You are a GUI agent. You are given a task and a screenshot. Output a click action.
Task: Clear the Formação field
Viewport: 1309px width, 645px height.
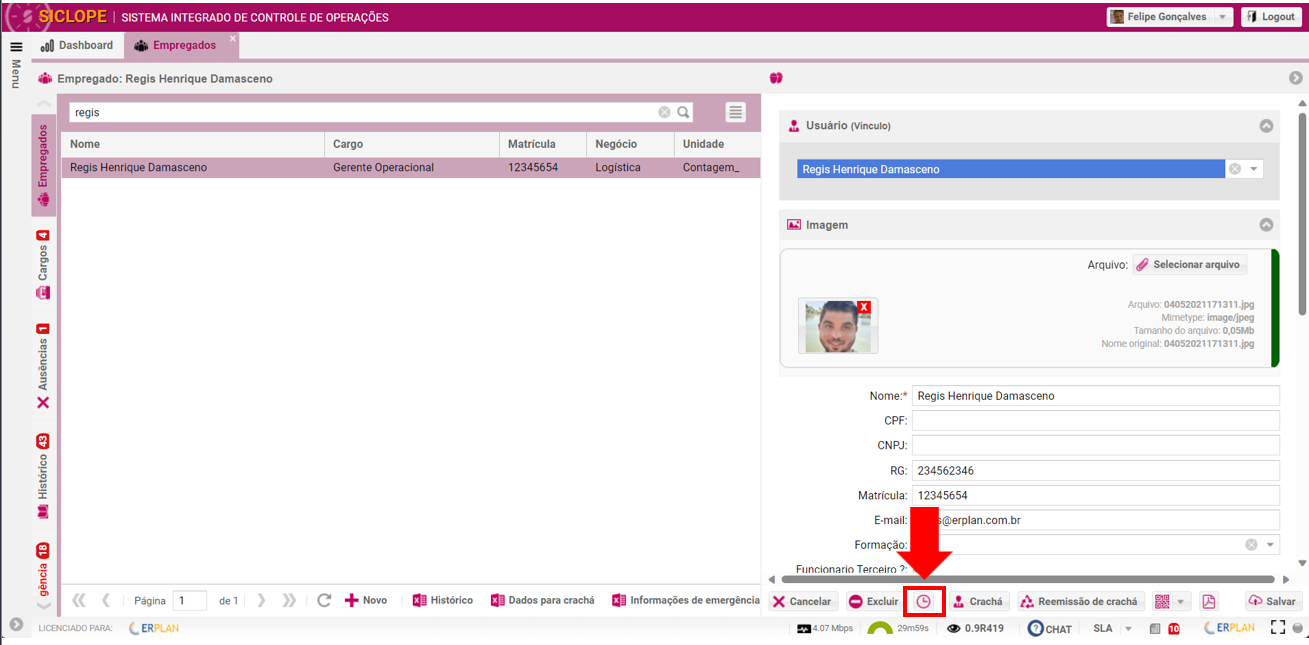click(x=1251, y=545)
